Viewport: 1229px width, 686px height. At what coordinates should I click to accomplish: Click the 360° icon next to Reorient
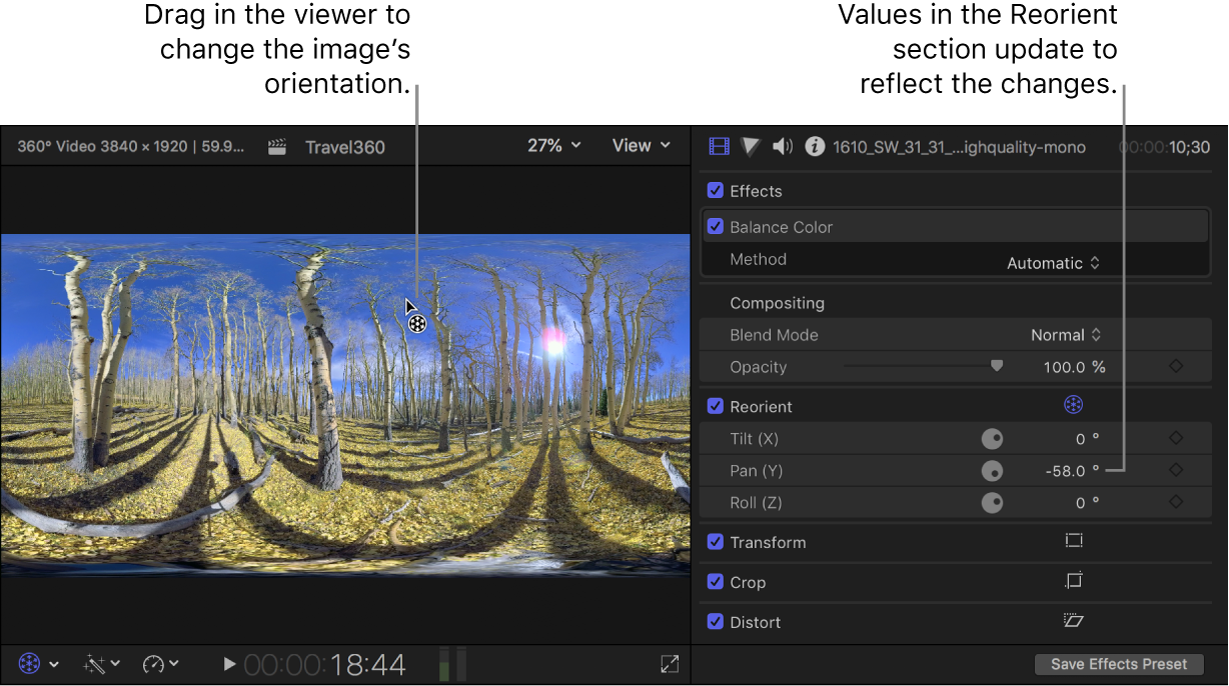(x=1073, y=405)
